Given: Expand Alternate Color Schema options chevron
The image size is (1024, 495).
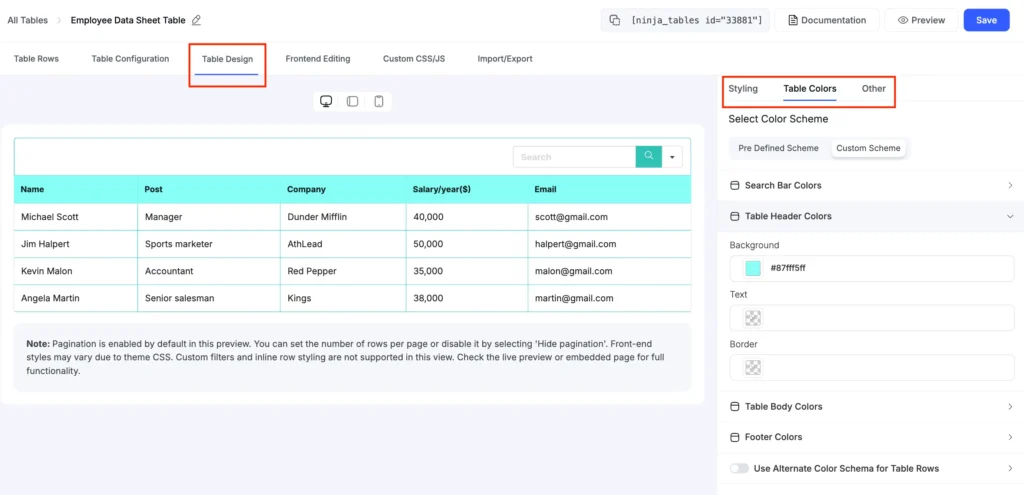Looking at the screenshot, I should click(1010, 468).
